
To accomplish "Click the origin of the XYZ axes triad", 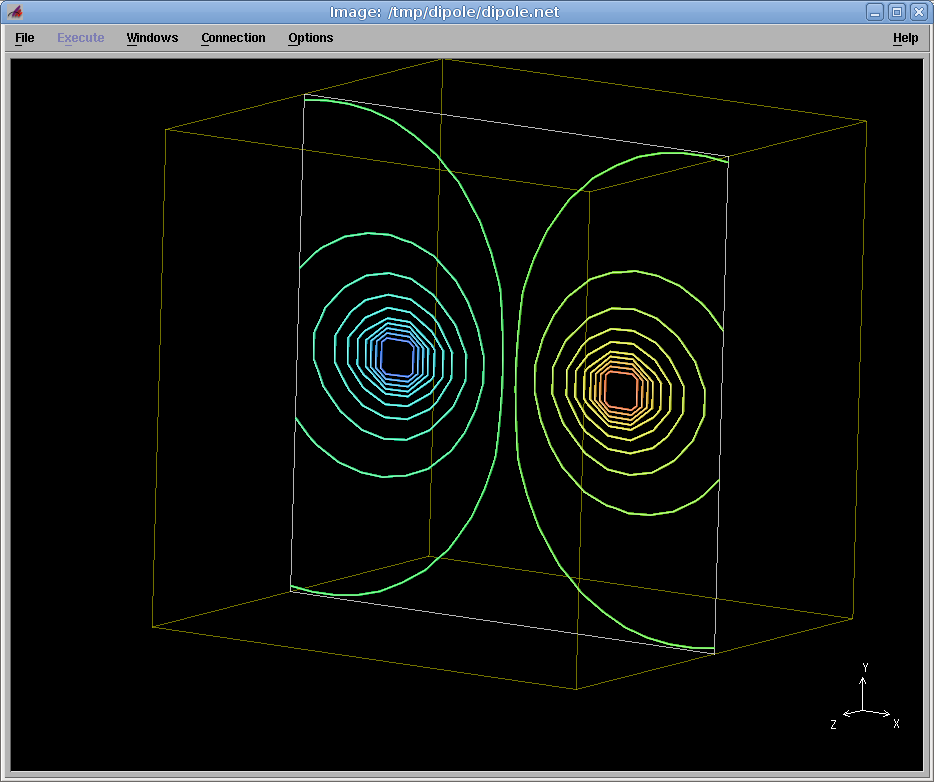I will tap(864, 711).
